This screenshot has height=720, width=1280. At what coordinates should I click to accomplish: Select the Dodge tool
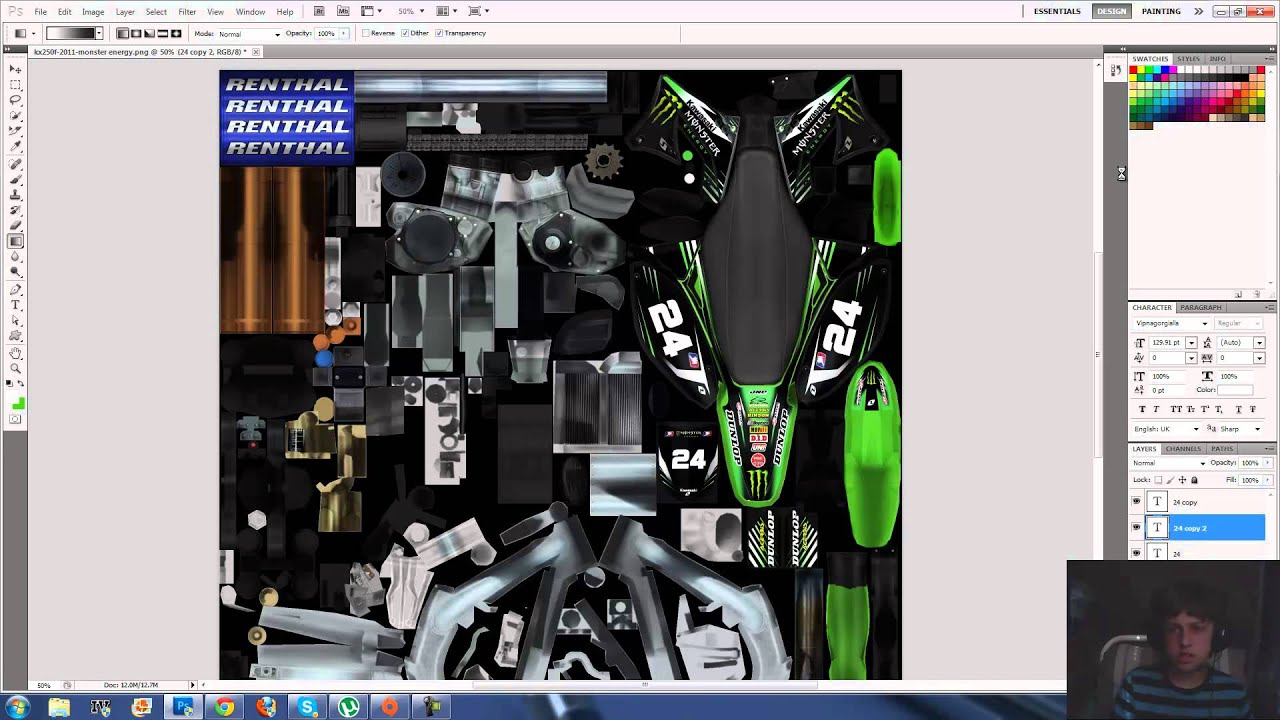pos(16,271)
